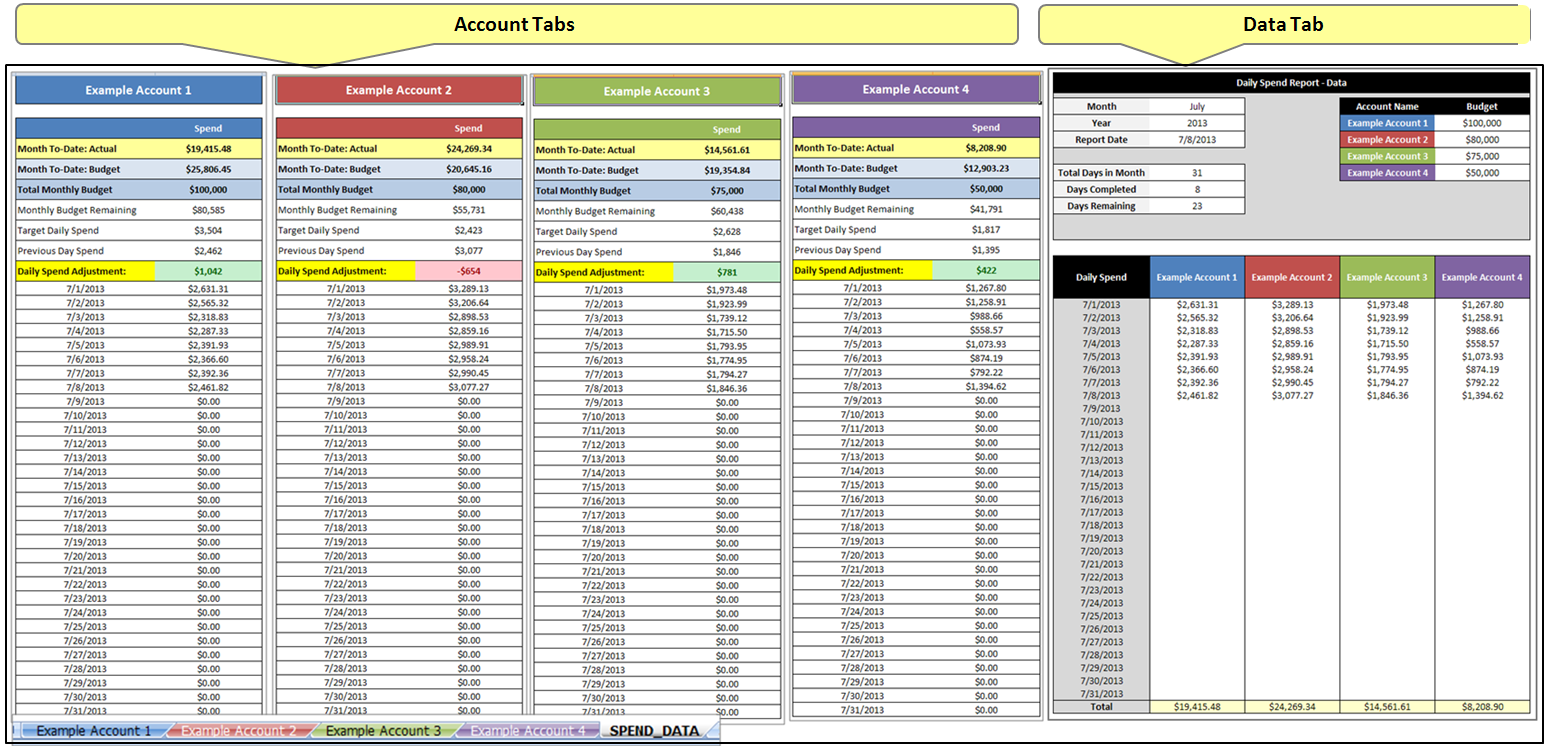
Task: Select the $60,438 Monthly Budget Remaining value
Action: click(726, 211)
